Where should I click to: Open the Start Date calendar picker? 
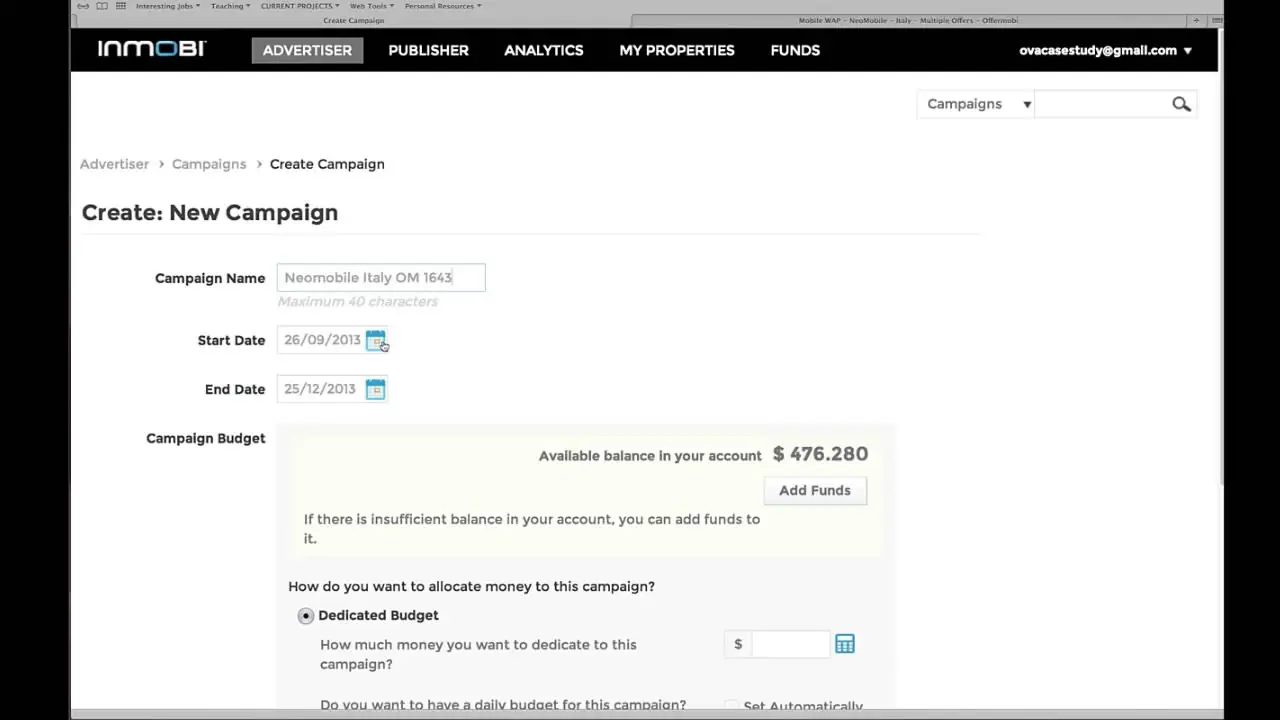pos(375,340)
